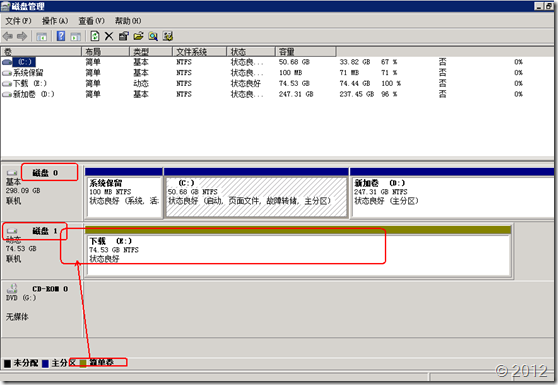The image size is (558, 385).
Task: Click the 237.45 GB free space cell
Action: click(357, 94)
